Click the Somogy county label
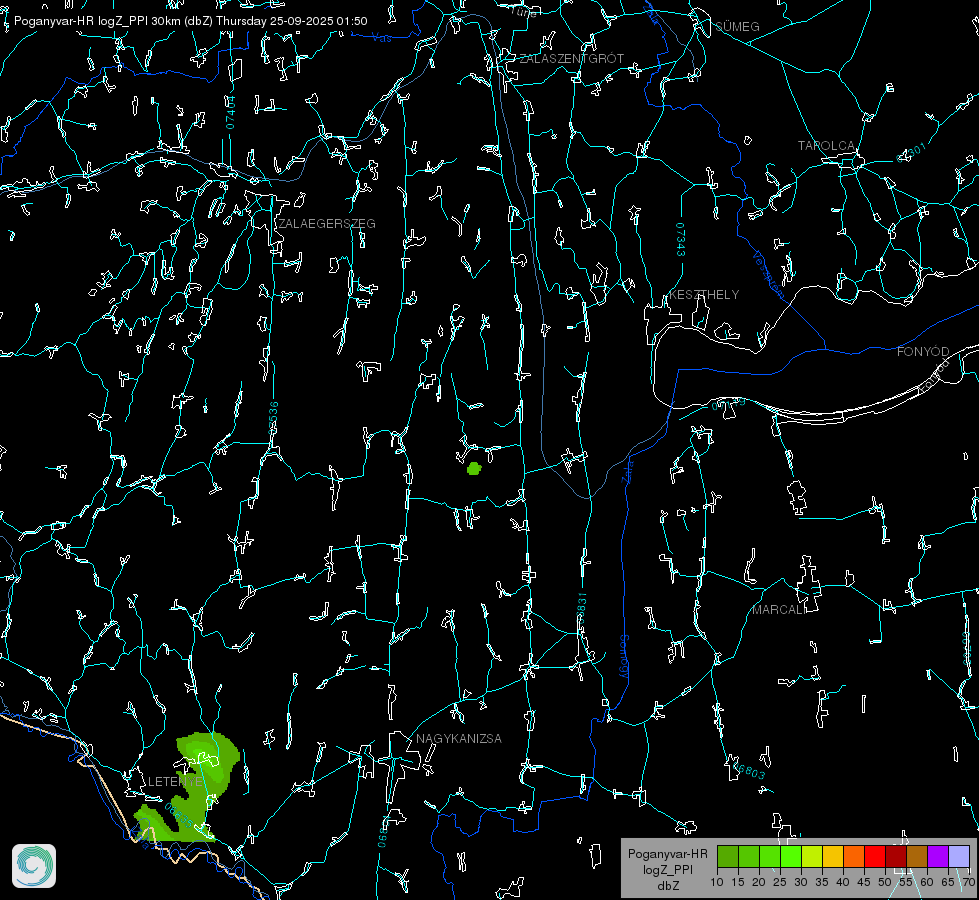The height and width of the screenshot is (900, 979). point(624,658)
